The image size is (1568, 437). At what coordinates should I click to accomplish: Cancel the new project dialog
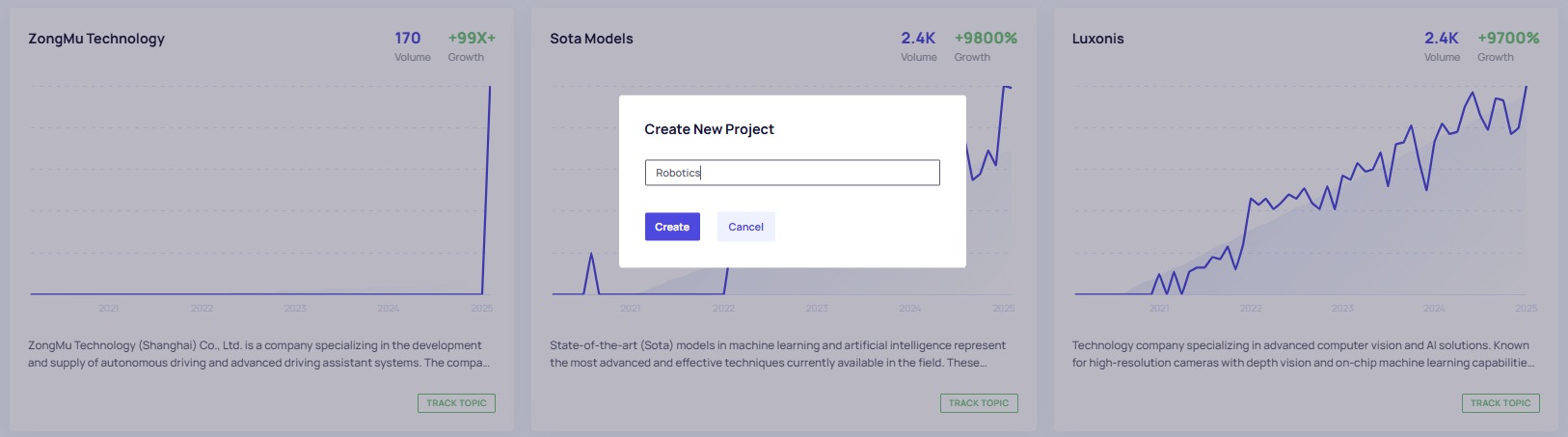(x=745, y=227)
